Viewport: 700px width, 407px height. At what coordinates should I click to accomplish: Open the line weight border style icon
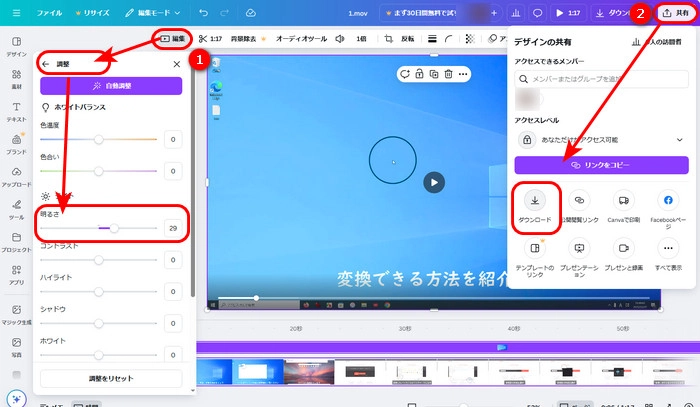(x=432, y=39)
